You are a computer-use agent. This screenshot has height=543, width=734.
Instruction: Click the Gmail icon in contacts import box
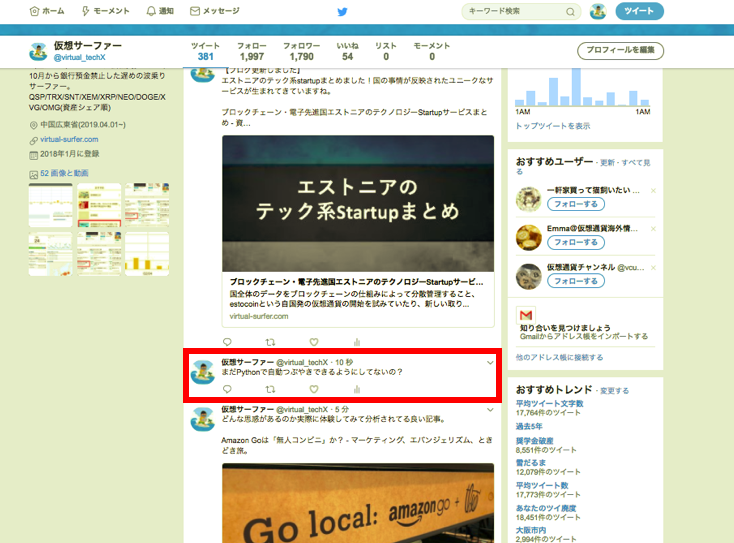coord(526,315)
